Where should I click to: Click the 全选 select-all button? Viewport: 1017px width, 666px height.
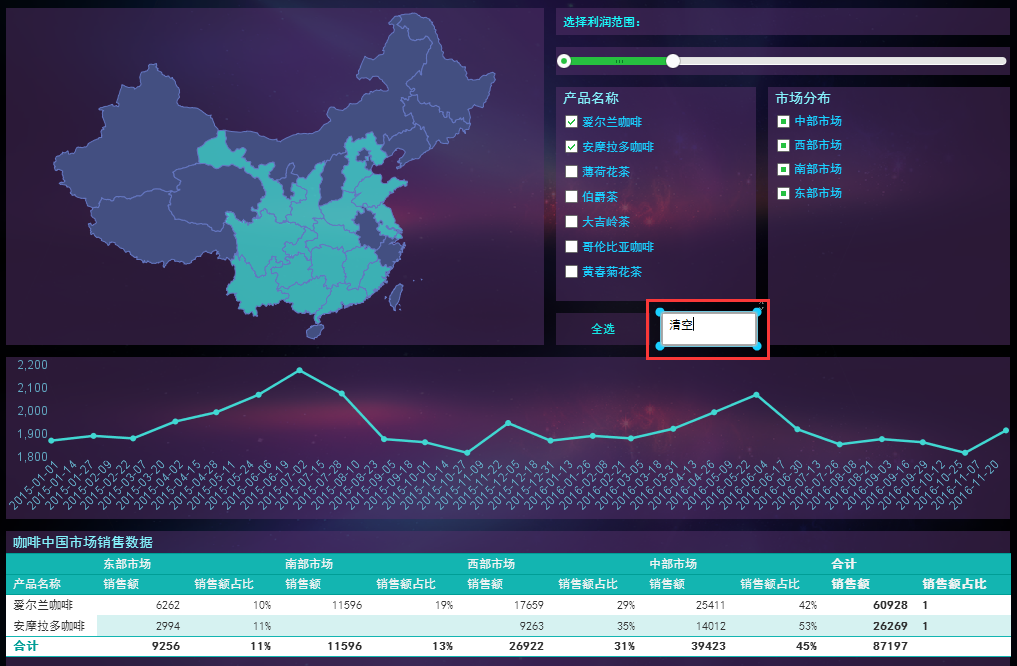coord(603,329)
